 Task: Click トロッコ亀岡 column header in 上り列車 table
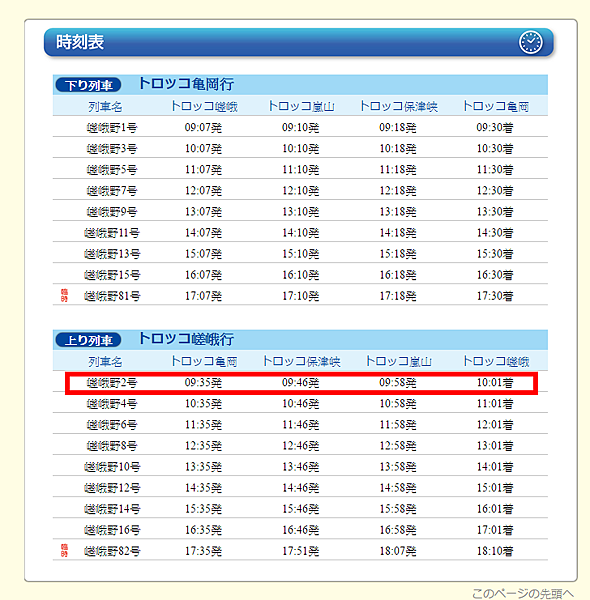pos(204,361)
